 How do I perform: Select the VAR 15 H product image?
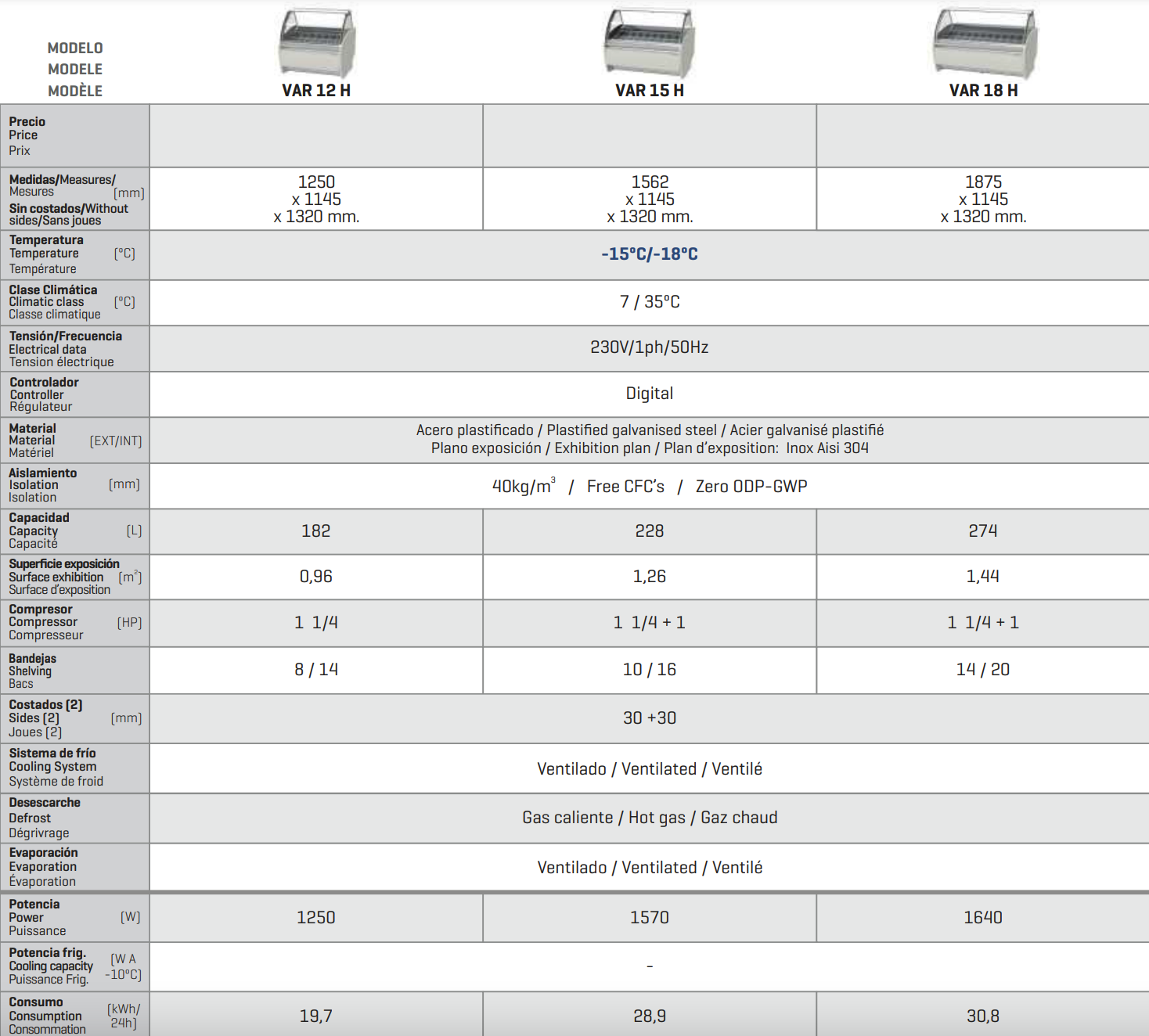point(650,42)
